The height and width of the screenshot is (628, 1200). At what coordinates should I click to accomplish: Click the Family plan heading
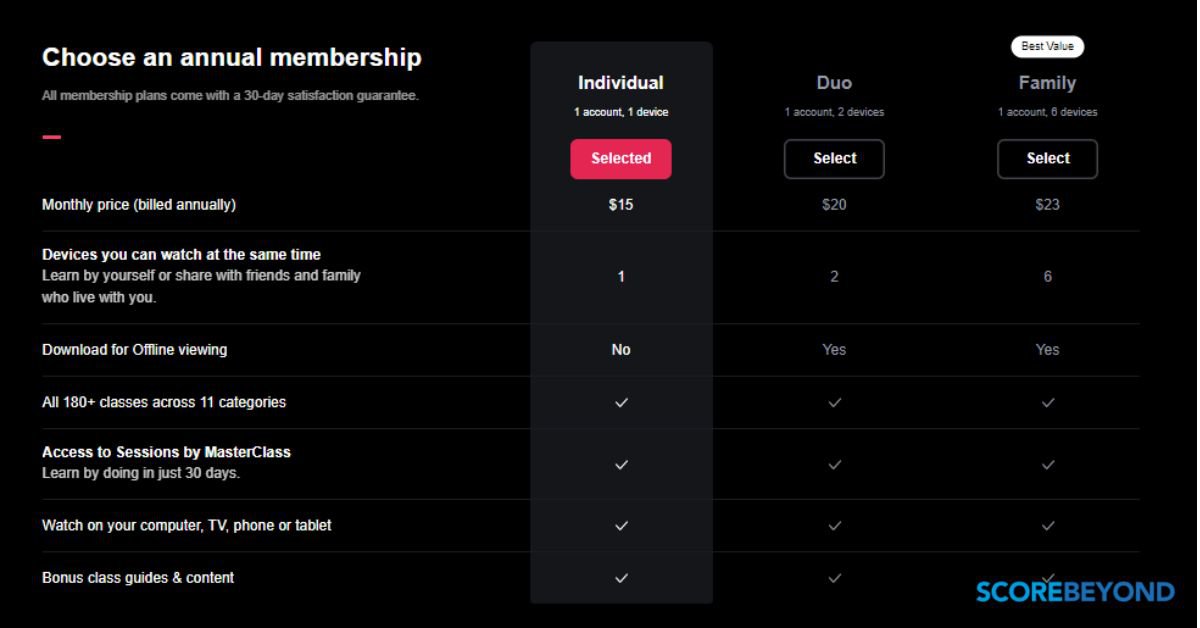point(1047,83)
